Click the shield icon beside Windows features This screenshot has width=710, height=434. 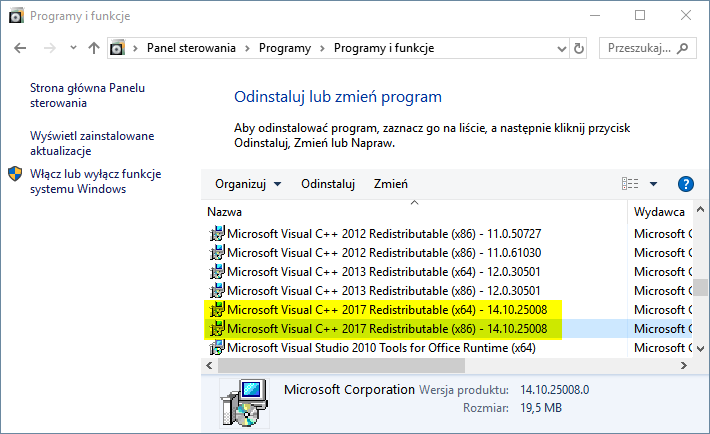click(15, 174)
